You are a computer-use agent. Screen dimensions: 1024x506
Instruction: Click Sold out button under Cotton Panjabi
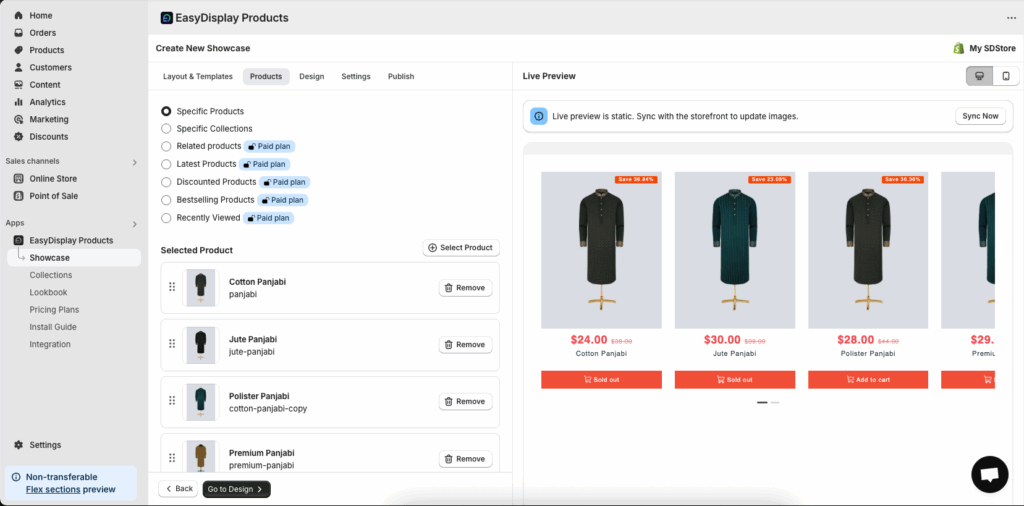pyautogui.click(x=601, y=379)
